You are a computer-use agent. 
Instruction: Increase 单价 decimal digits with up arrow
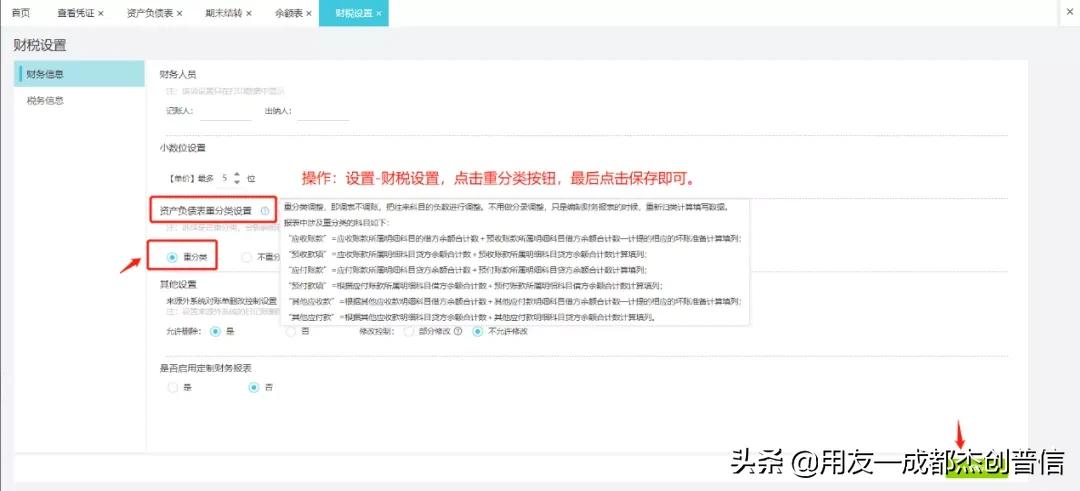[x=238, y=174]
